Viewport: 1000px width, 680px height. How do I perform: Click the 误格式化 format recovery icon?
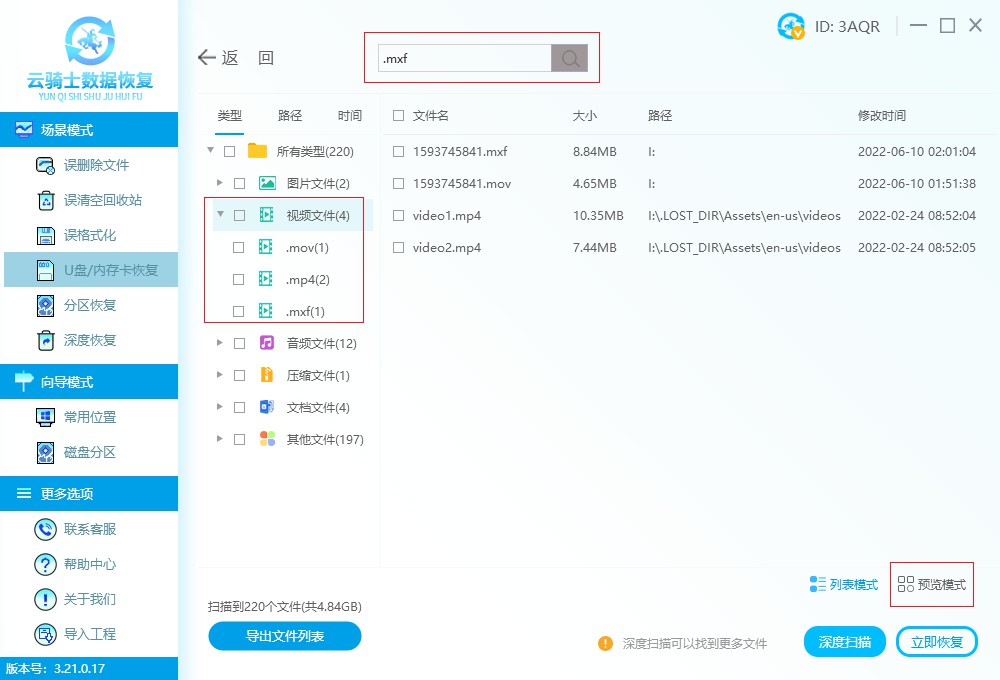tap(45, 235)
